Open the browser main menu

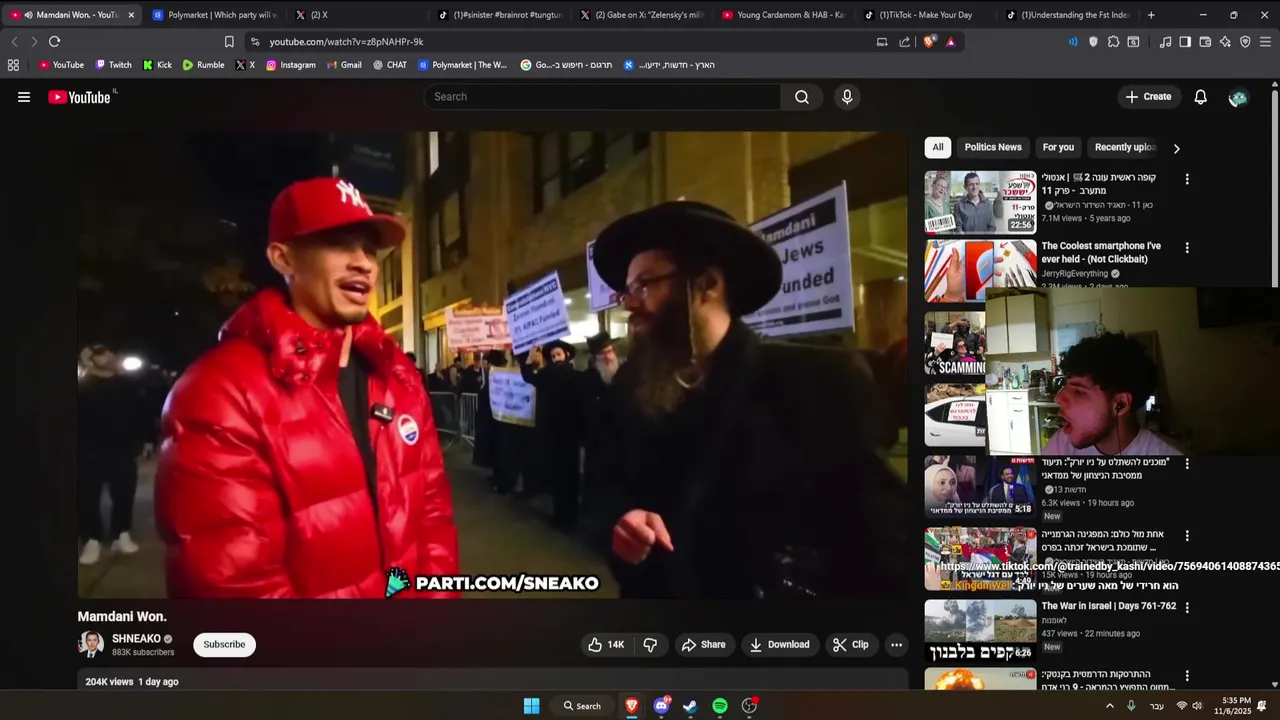click(1265, 42)
